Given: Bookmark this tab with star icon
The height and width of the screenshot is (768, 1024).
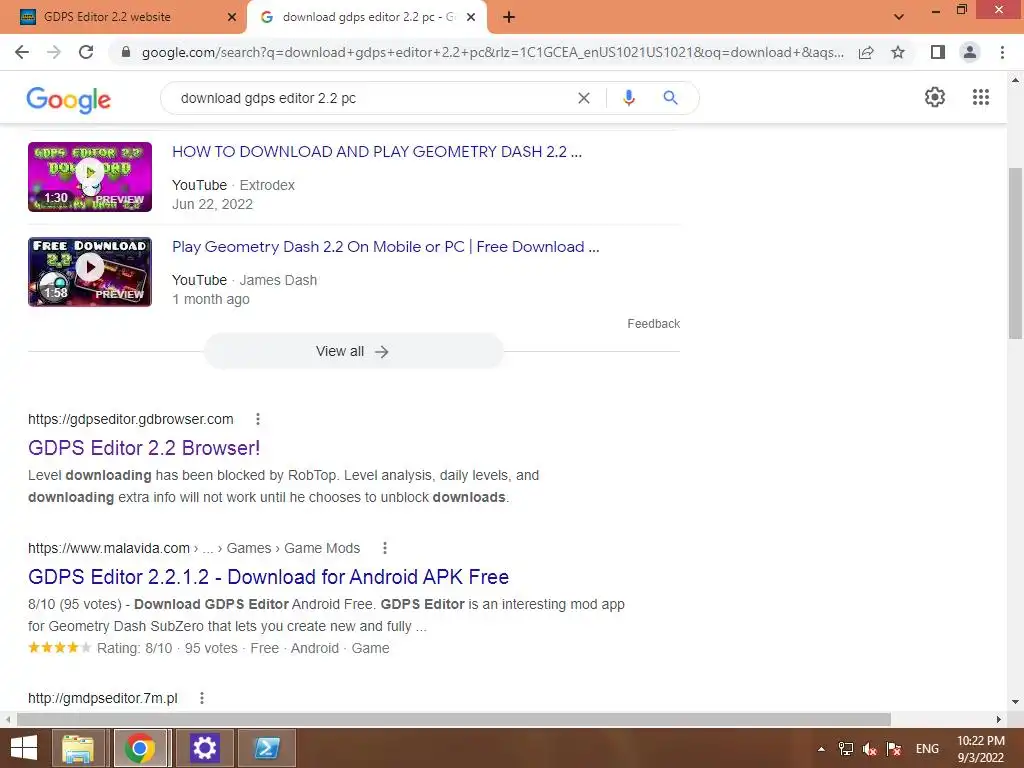Looking at the screenshot, I should [x=898, y=52].
